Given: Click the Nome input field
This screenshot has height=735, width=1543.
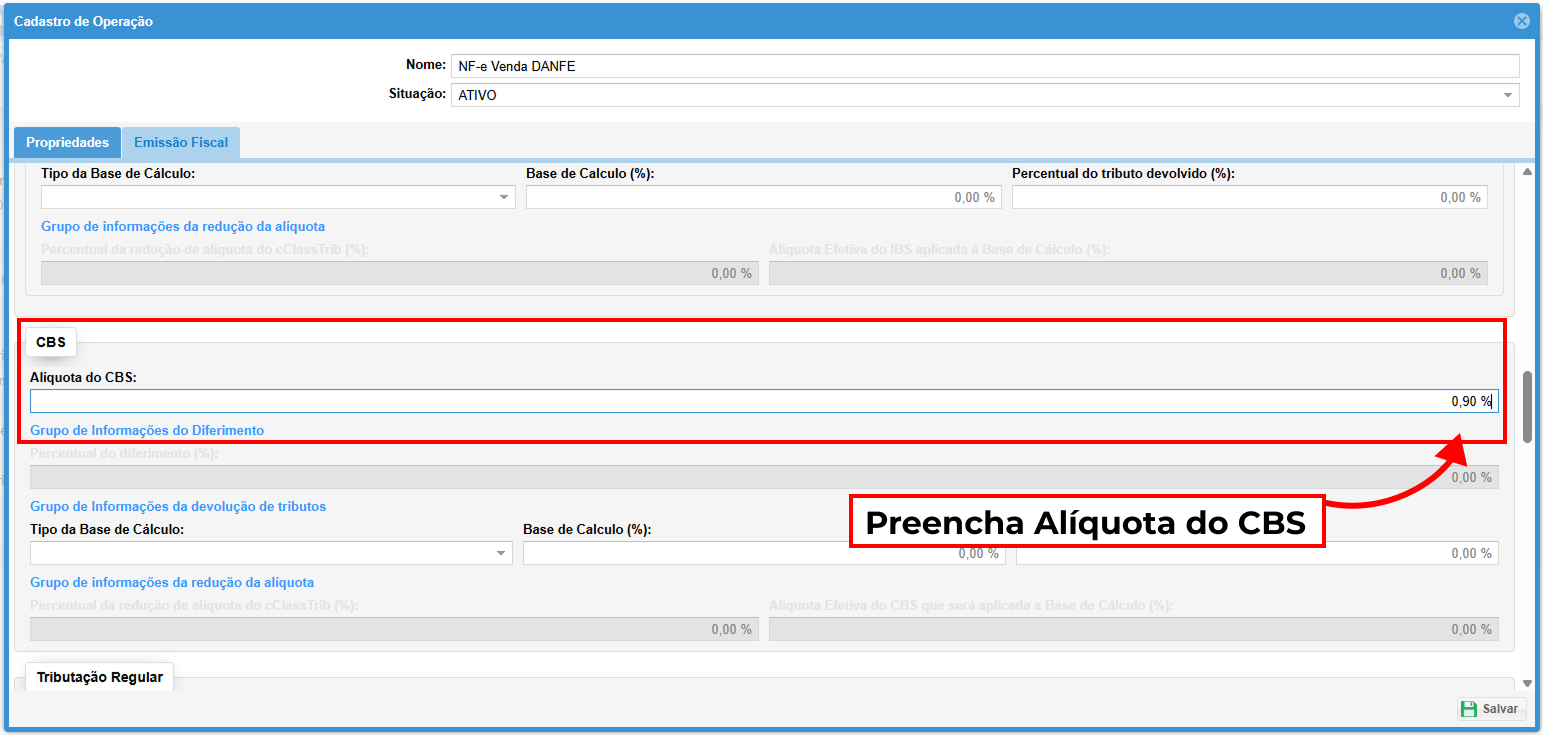Looking at the screenshot, I should coord(984,67).
